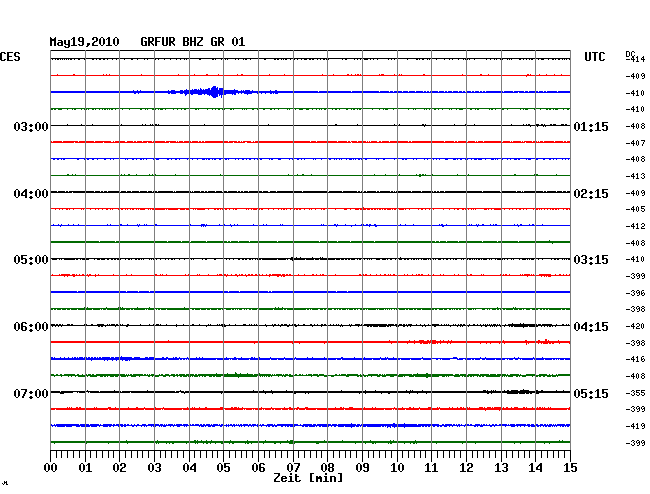Viewport: 650px width, 494px height.
Task: Click the 05:15 UTC time label
Action: click(591, 393)
